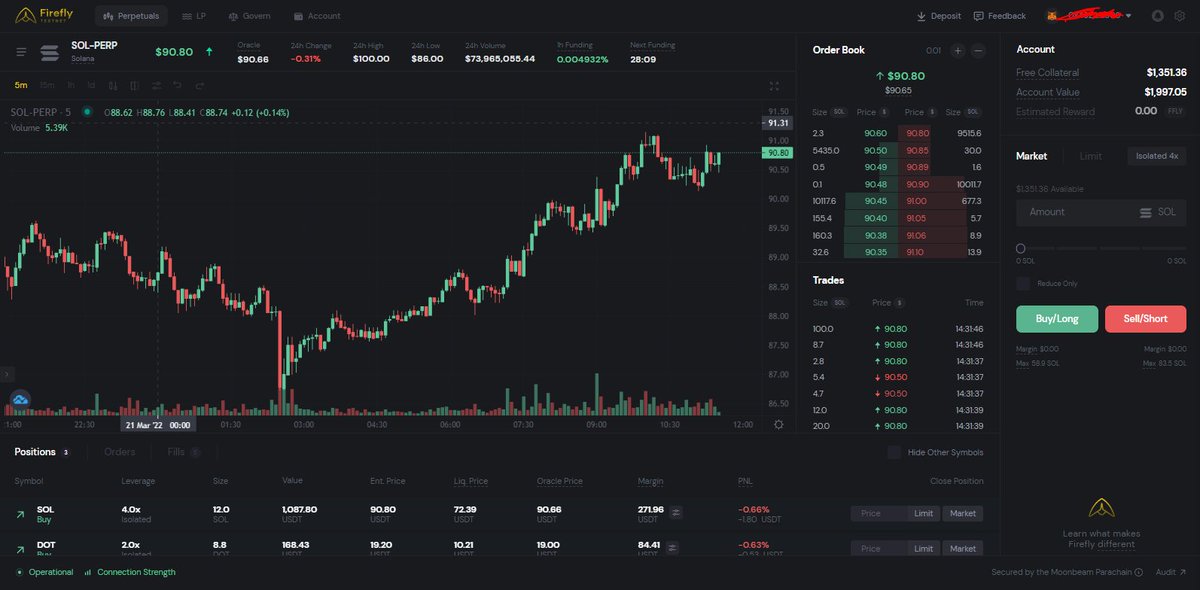Close SOL position with Market button
This screenshot has height=590, width=1200.
(962, 513)
